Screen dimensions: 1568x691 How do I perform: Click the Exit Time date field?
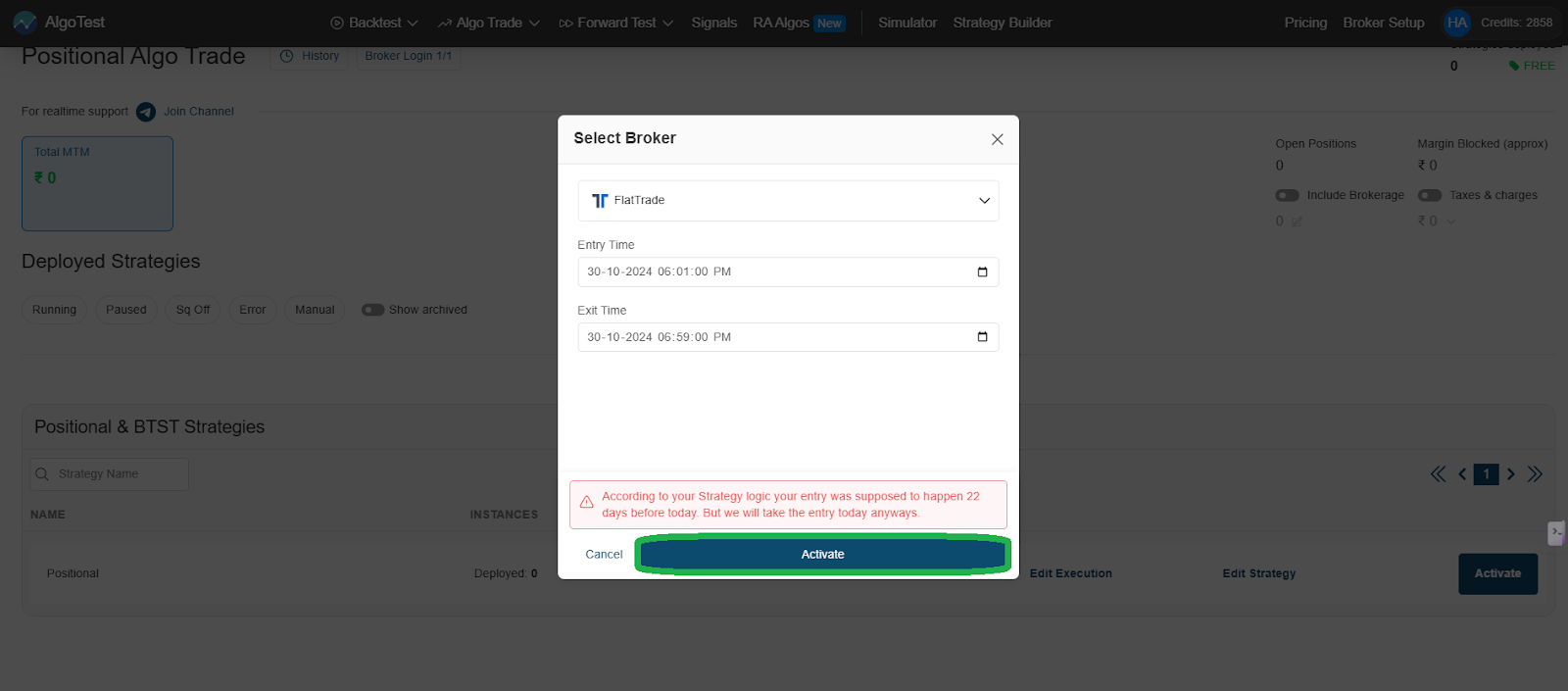click(788, 337)
